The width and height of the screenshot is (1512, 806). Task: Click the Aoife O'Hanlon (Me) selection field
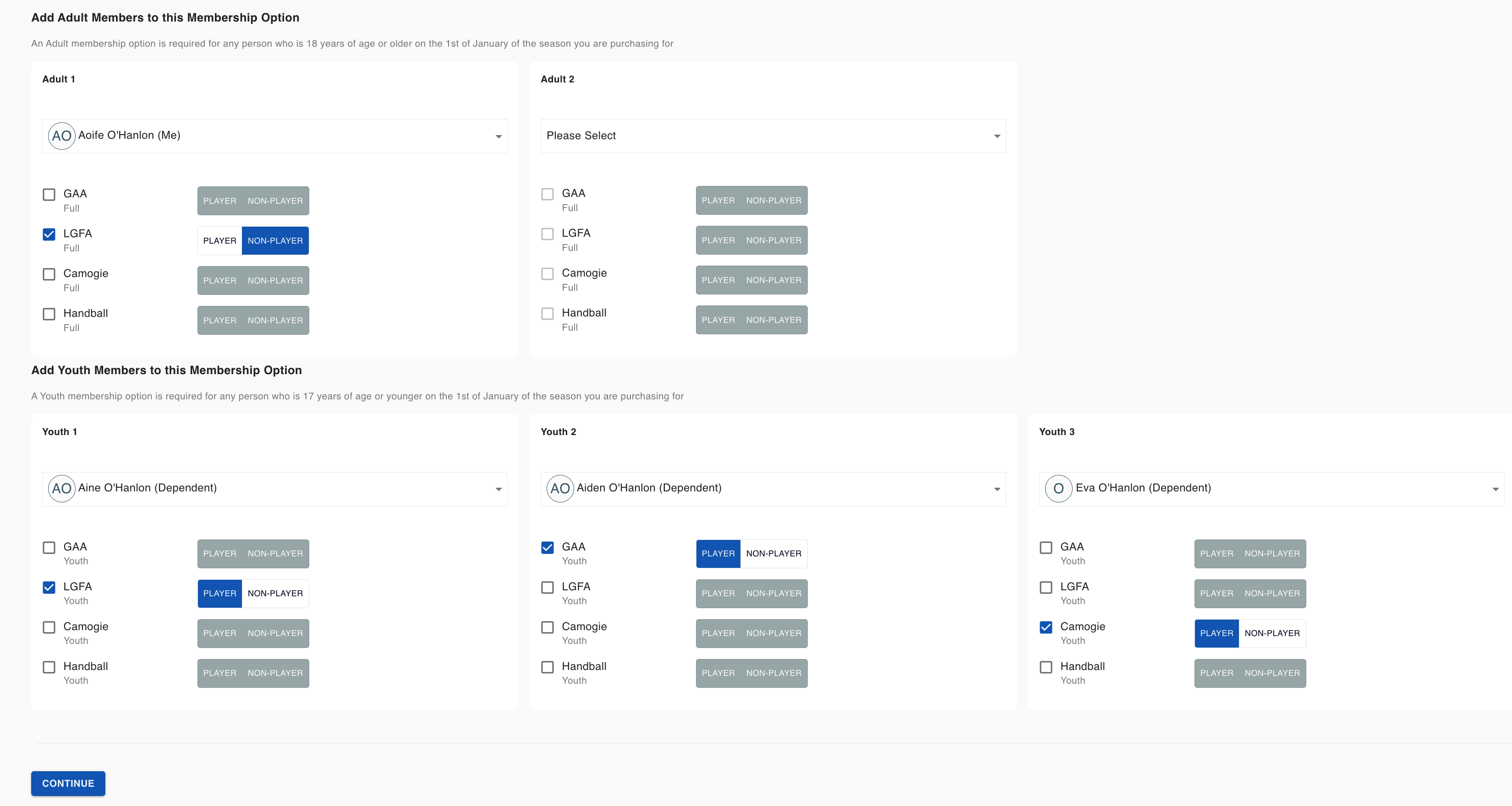275,136
